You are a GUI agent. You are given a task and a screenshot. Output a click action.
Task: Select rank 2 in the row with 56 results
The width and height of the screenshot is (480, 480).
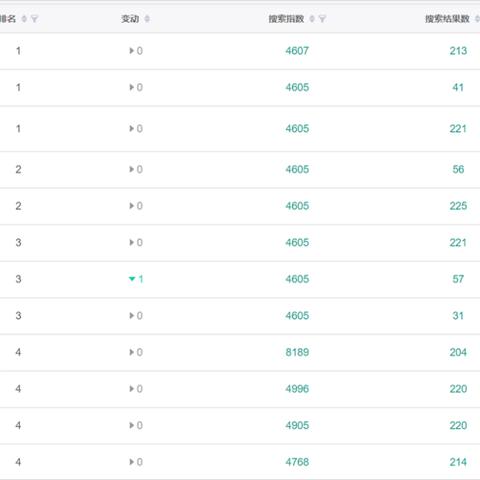click(18, 169)
